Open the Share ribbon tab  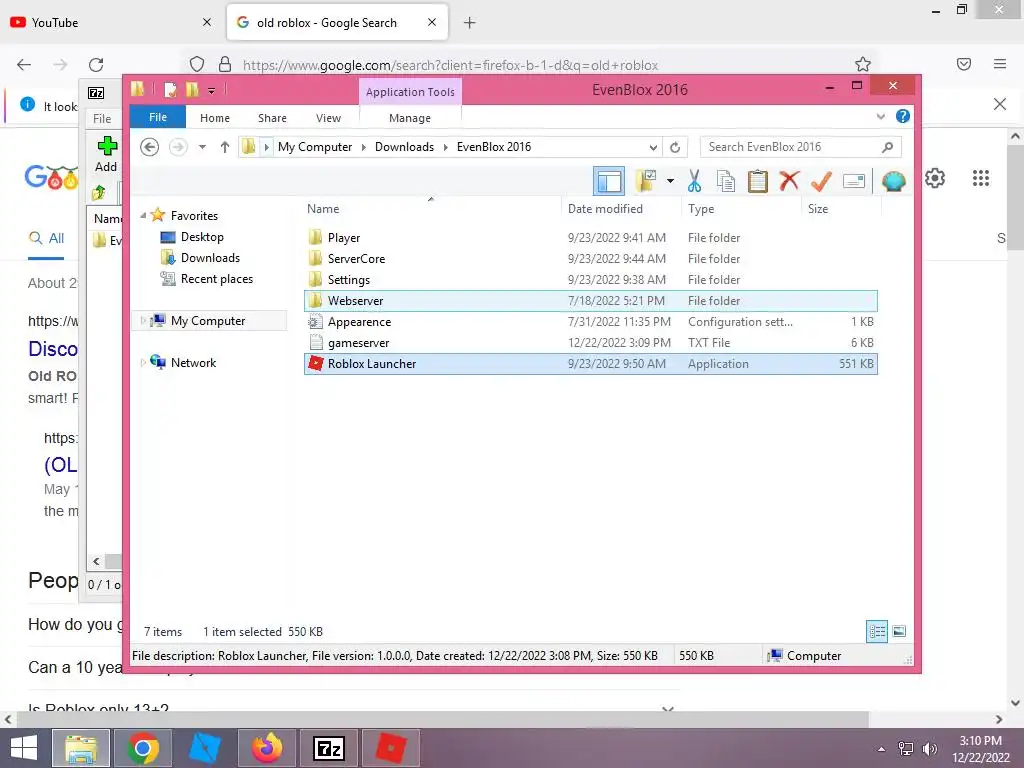point(272,118)
